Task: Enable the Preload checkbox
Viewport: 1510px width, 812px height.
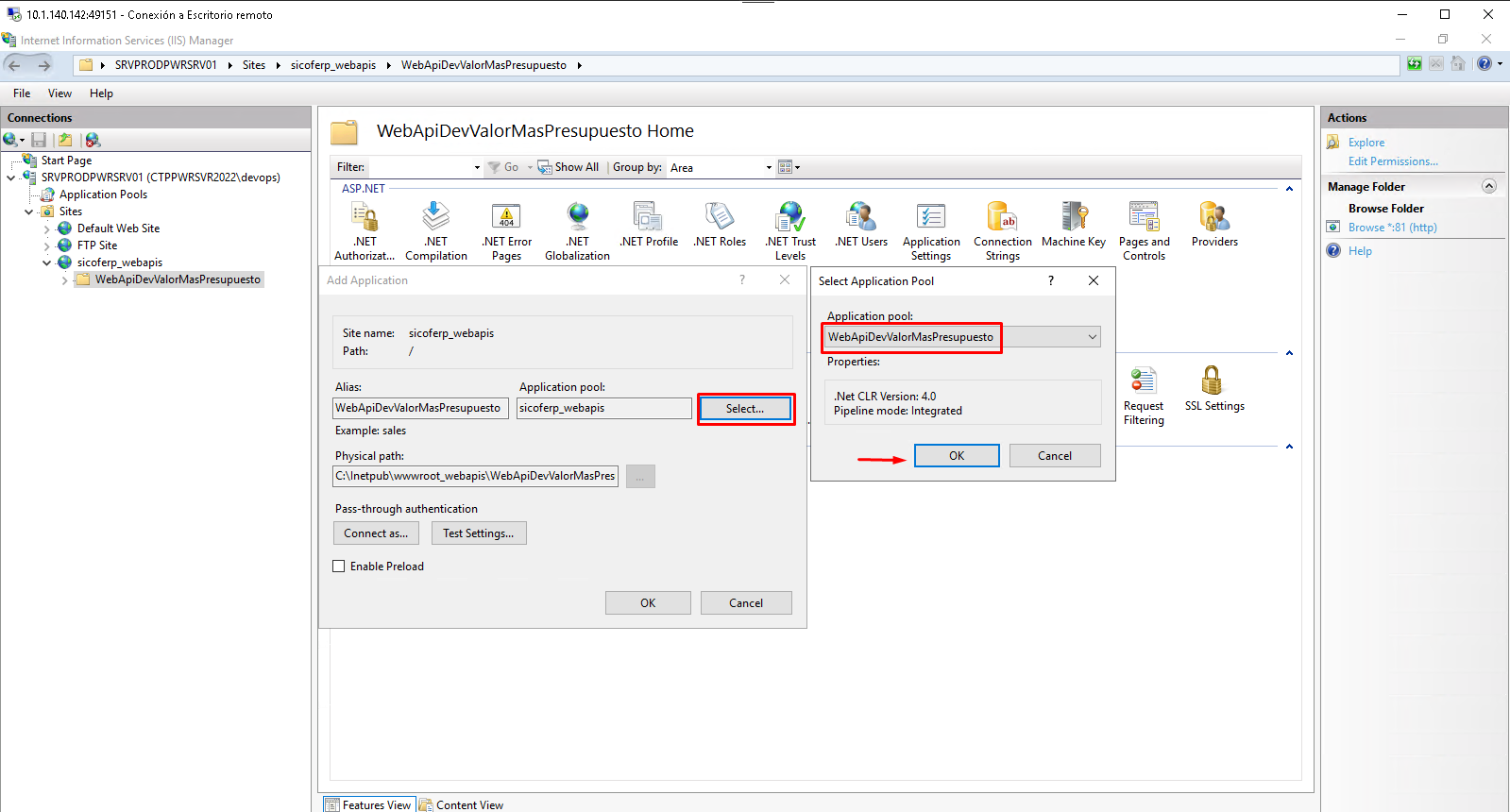Action: coord(339,567)
